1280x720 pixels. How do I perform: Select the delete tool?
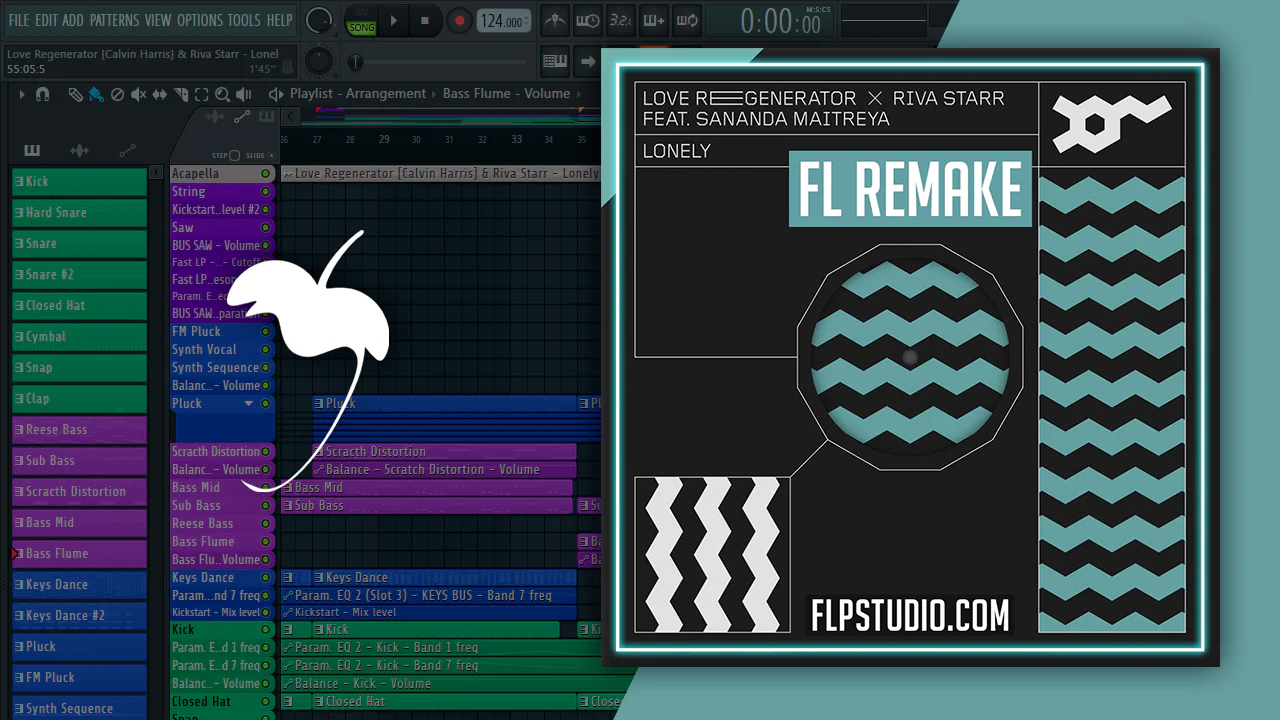click(117, 94)
